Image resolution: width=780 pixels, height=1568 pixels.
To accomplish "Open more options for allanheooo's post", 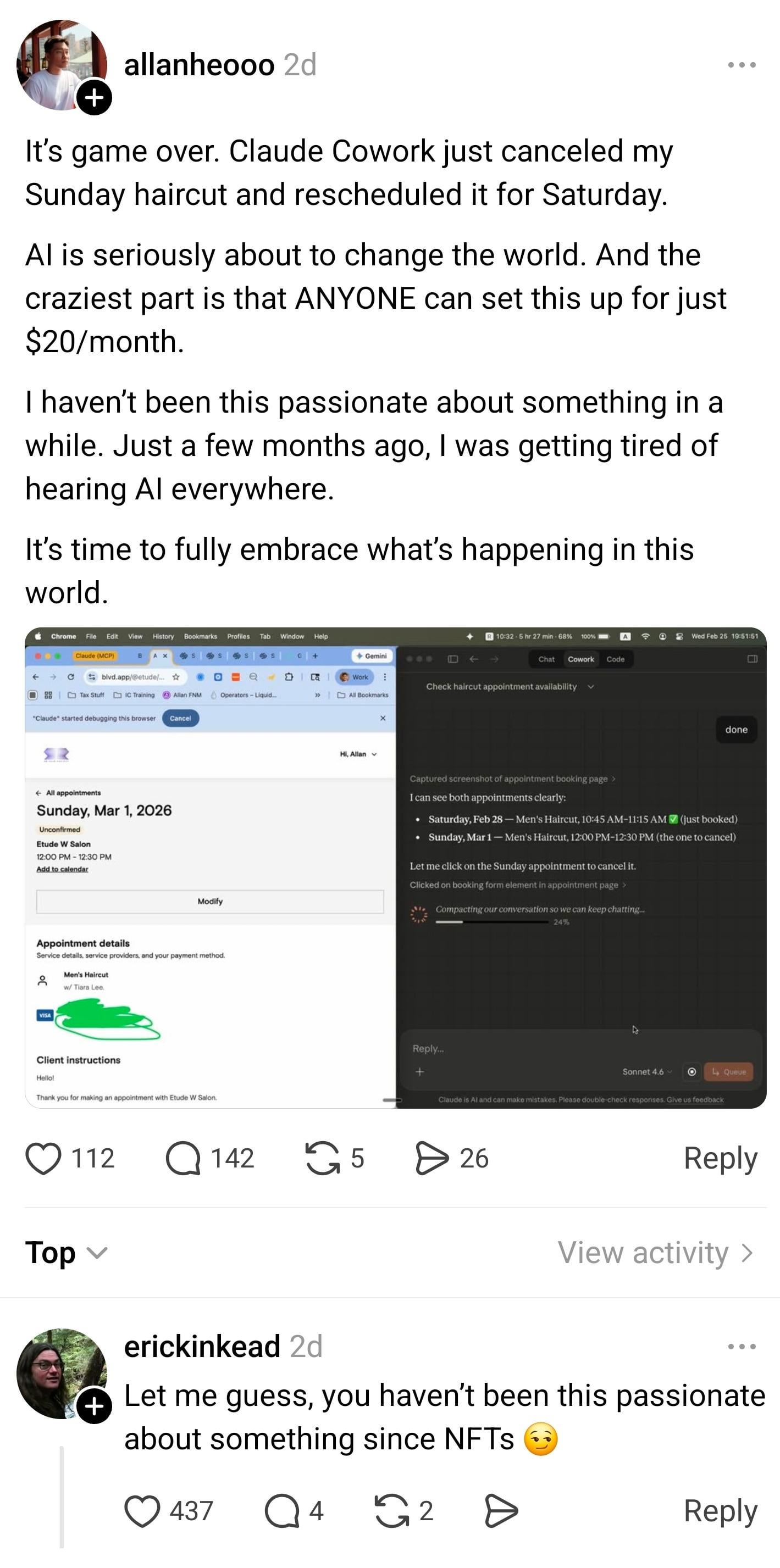I will point(742,64).
